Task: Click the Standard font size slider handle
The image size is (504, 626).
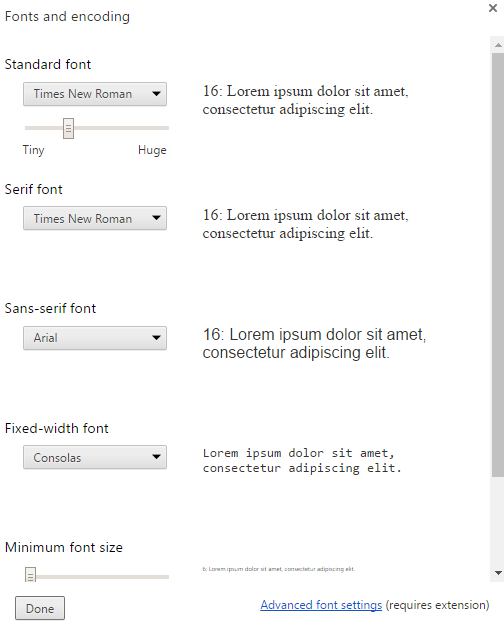Action: click(x=68, y=128)
